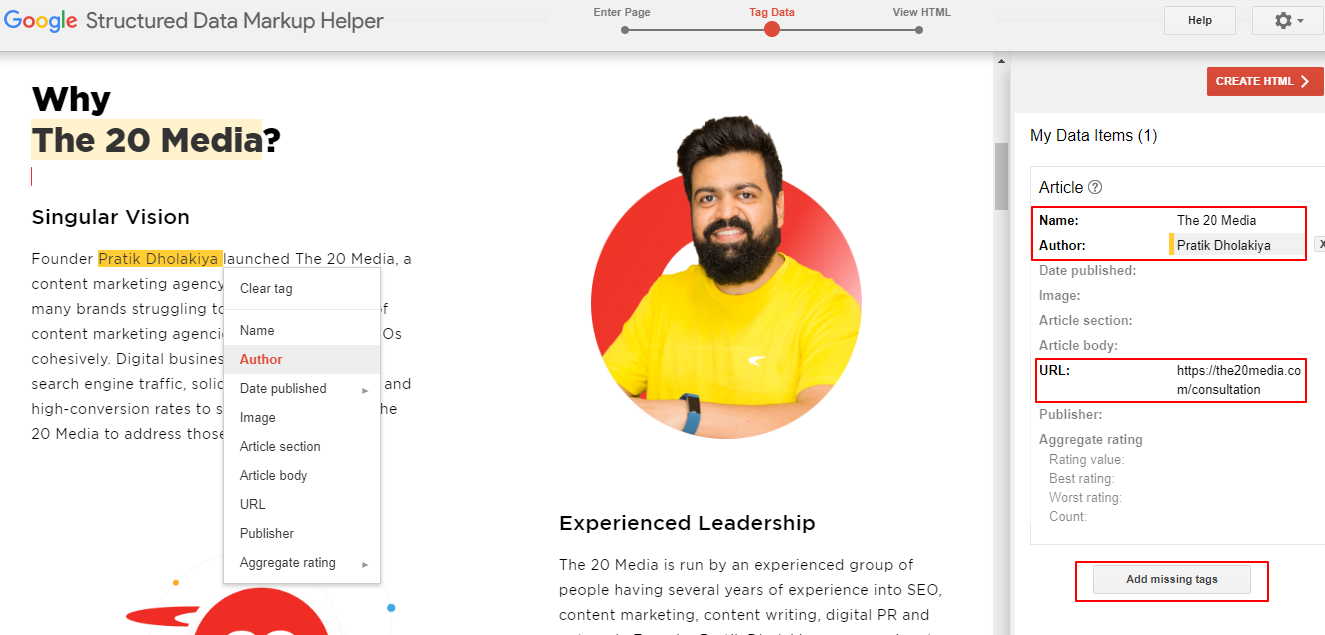
Task: Click the 'Worst rating:' field label
Action: coord(1086,498)
